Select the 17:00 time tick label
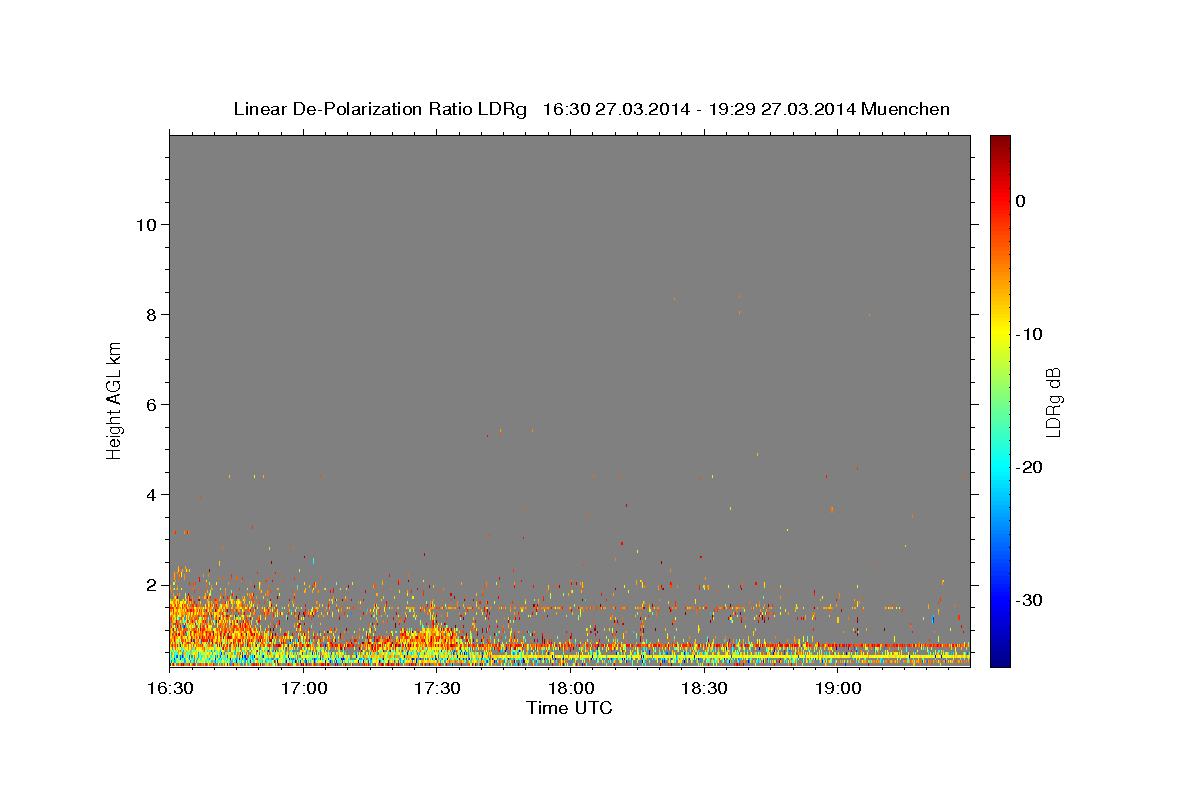Screen dimensions: 1200x800 tap(304, 689)
